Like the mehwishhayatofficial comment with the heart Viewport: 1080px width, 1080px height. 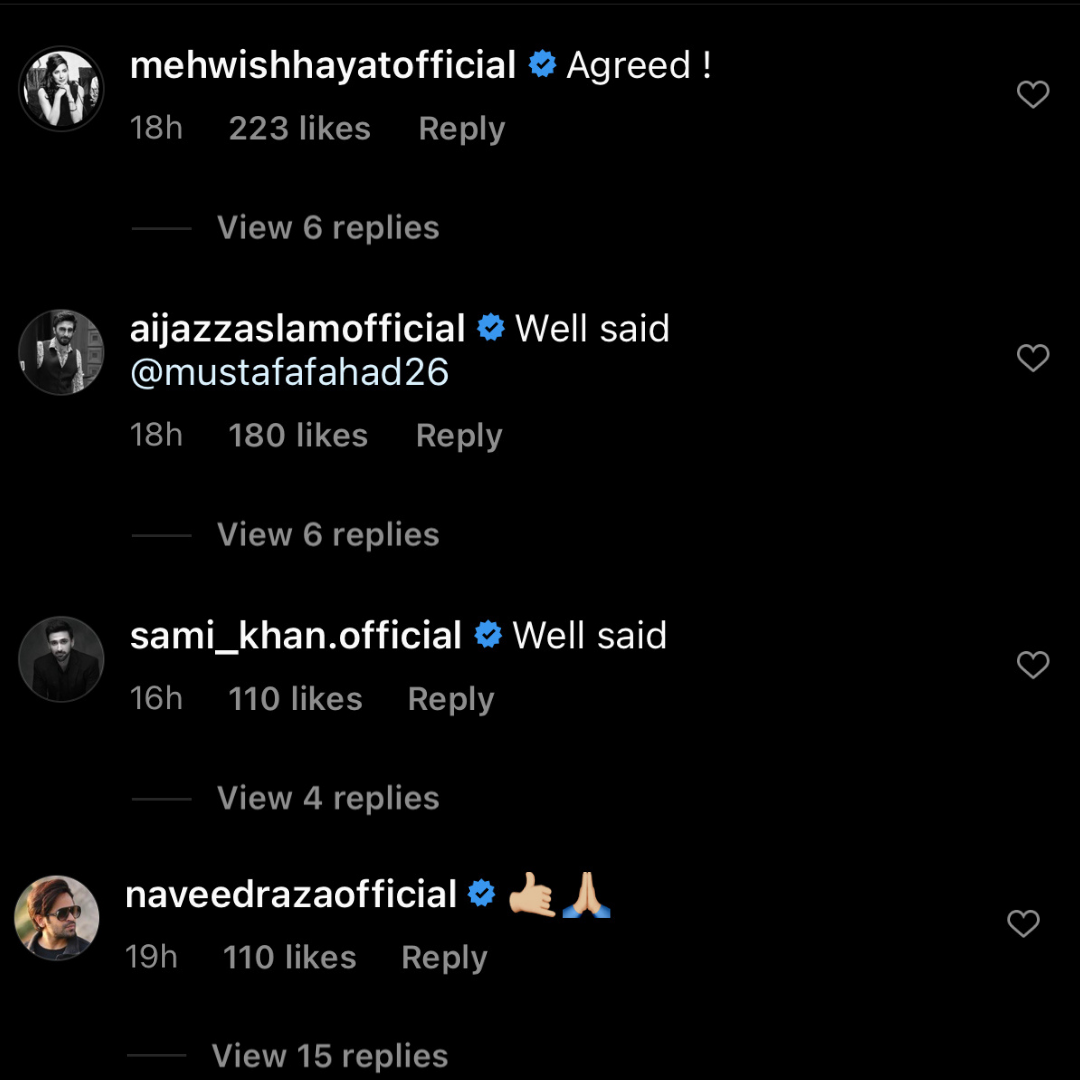pyautogui.click(x=1032, y=95)
